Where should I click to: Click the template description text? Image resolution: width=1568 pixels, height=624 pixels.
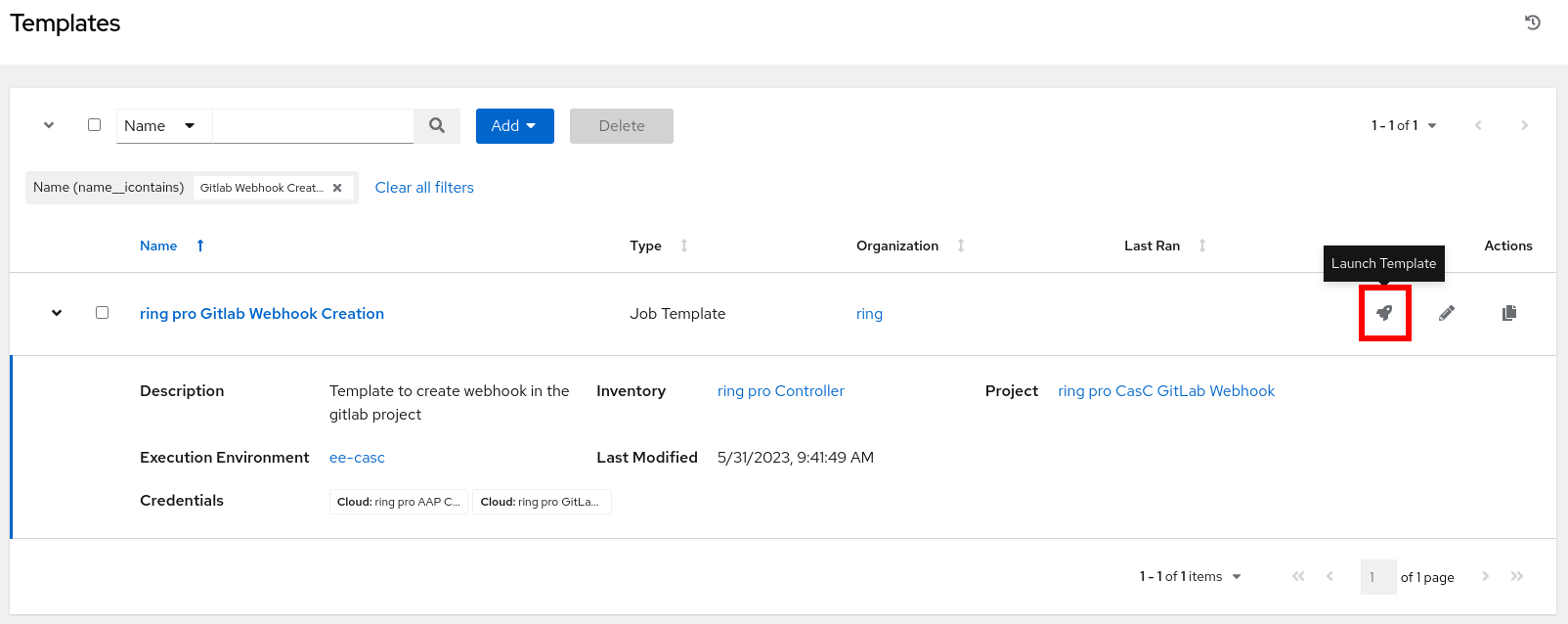450,403
